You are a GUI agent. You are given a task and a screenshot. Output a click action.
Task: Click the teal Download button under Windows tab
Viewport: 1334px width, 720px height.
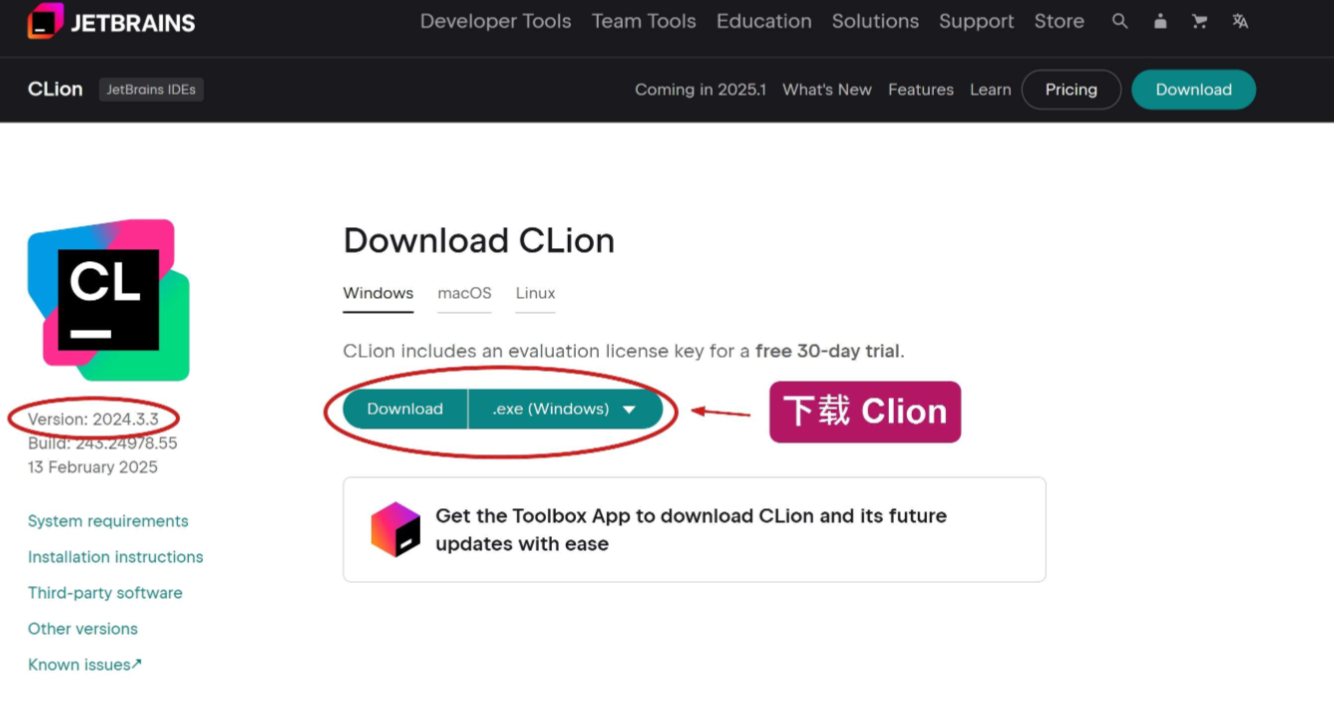pyautogui.click(x=405, y=409)
